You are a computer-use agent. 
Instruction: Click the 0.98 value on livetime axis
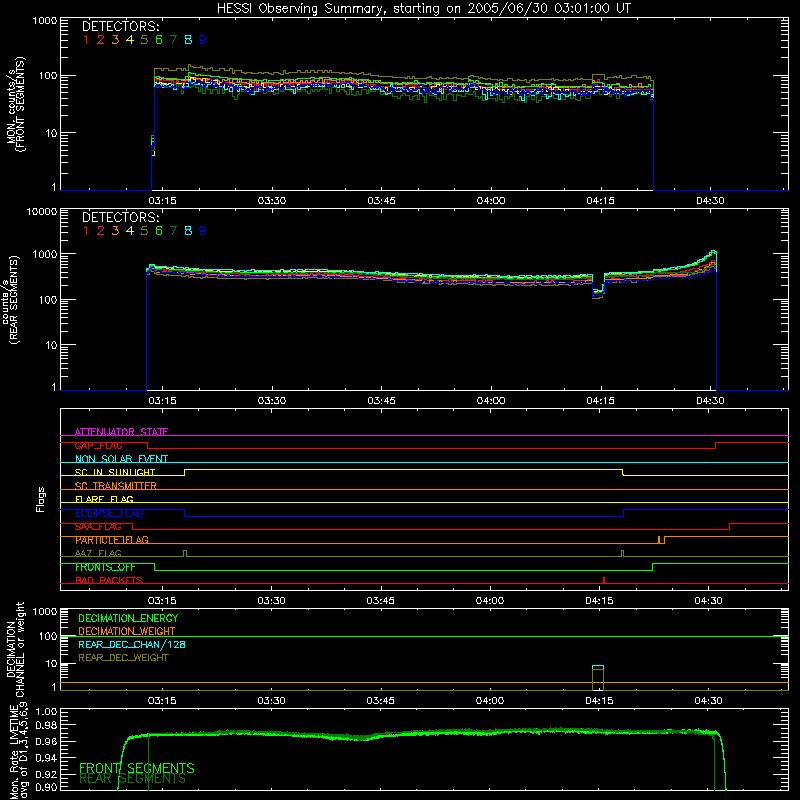tap(46, 725)
